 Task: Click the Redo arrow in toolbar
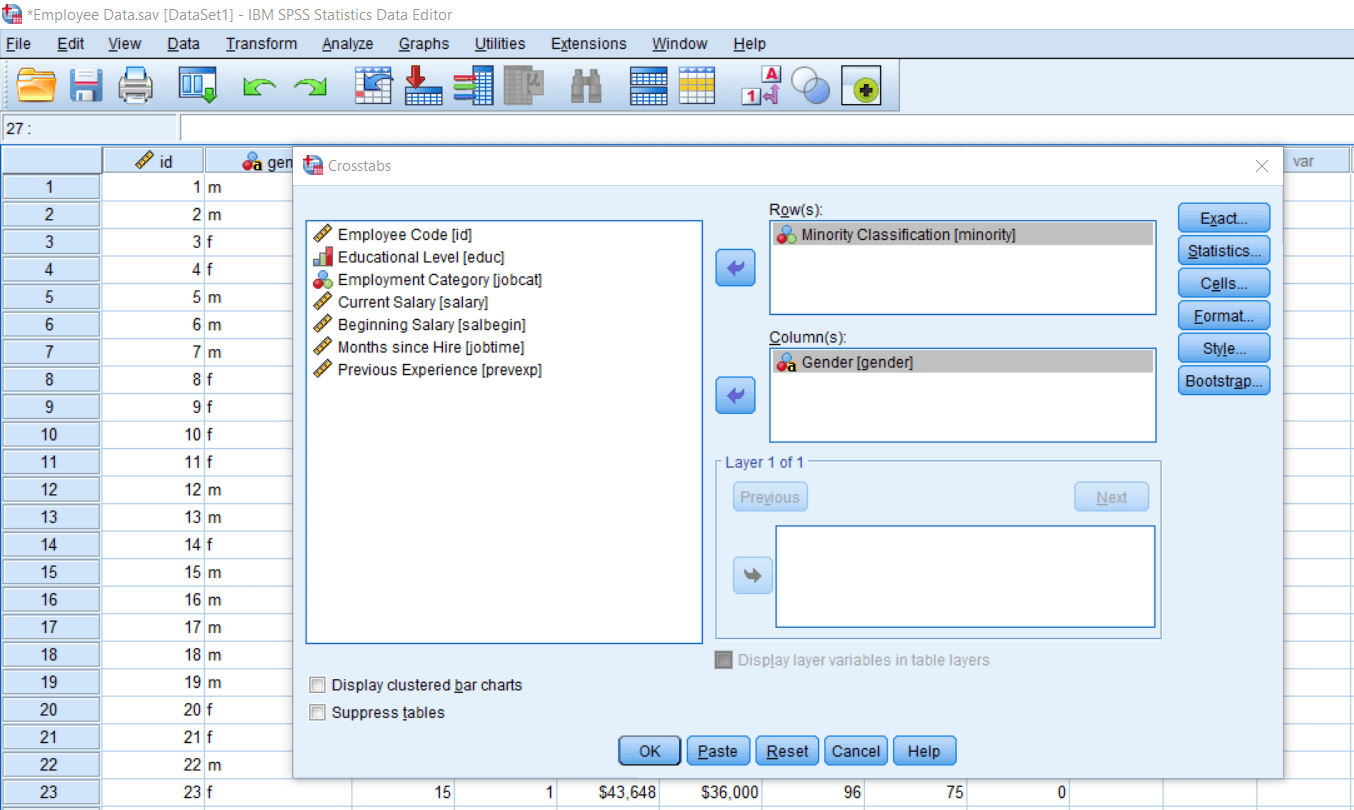(x=310, y=88)
